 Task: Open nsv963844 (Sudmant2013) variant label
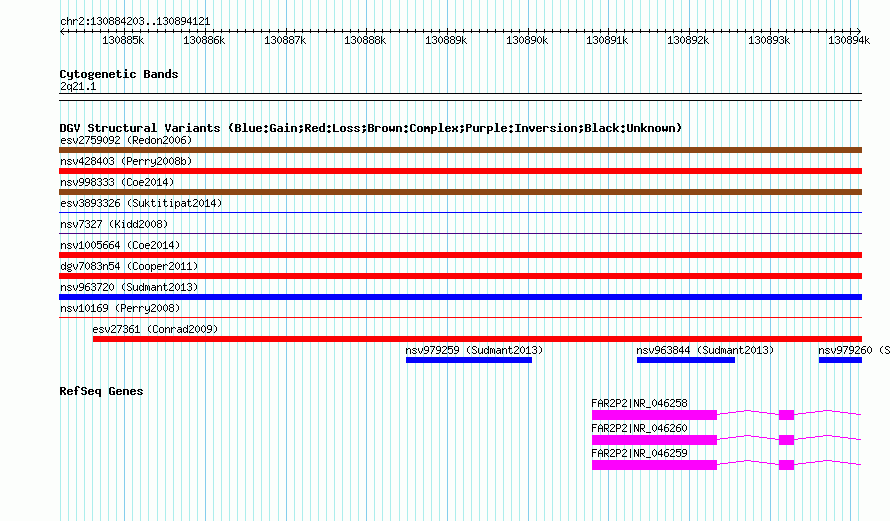pos(705,350)
